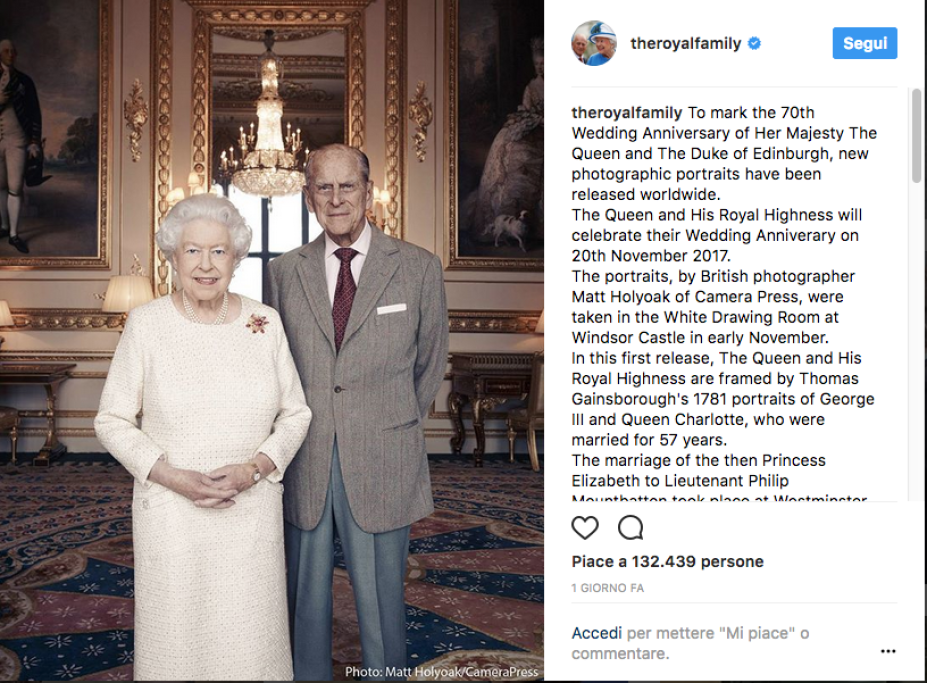
Task: Click the caption scrollbar thumb
Action: click(916, 135)
